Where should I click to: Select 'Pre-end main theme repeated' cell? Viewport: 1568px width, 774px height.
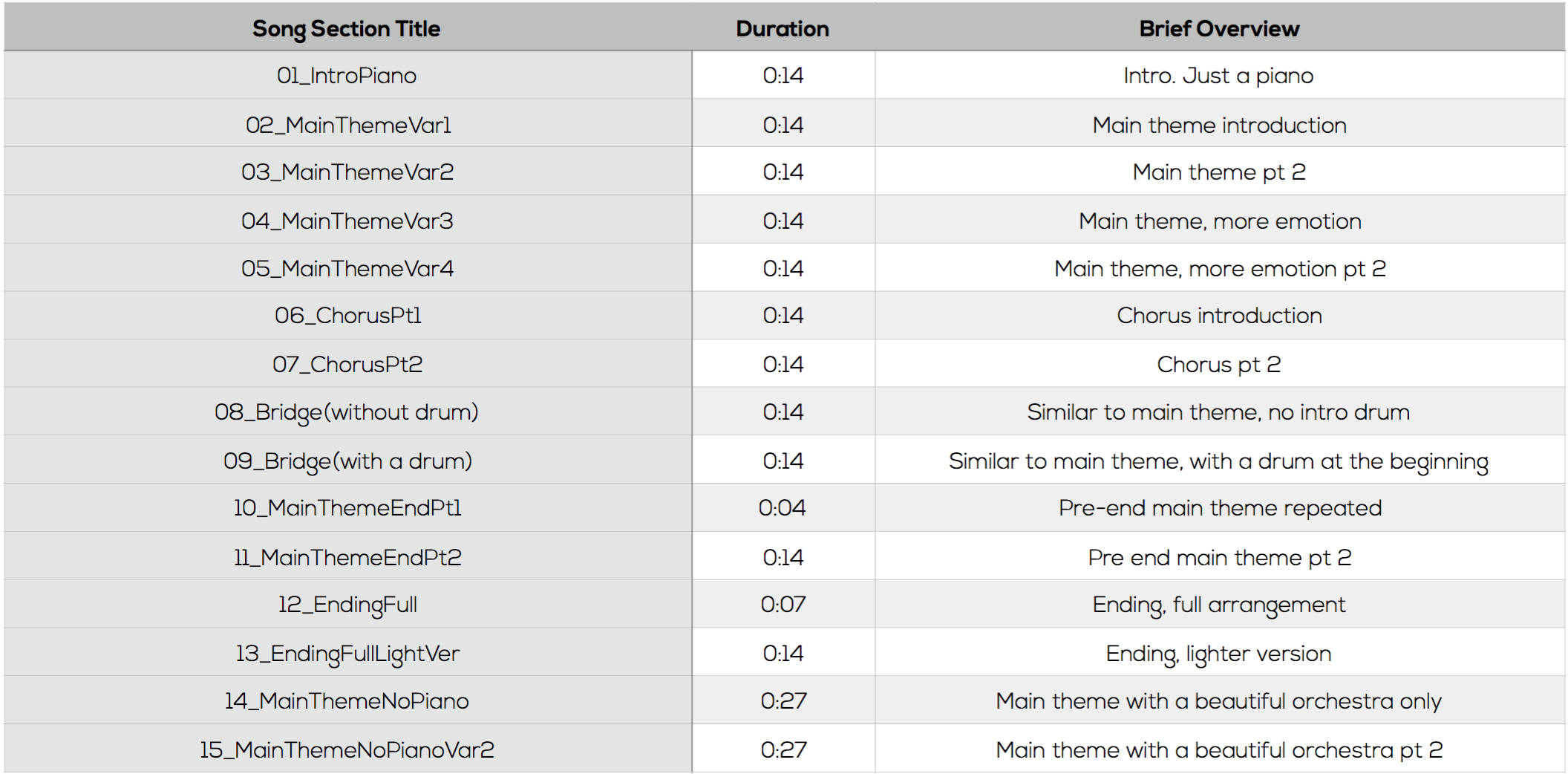1220,508
